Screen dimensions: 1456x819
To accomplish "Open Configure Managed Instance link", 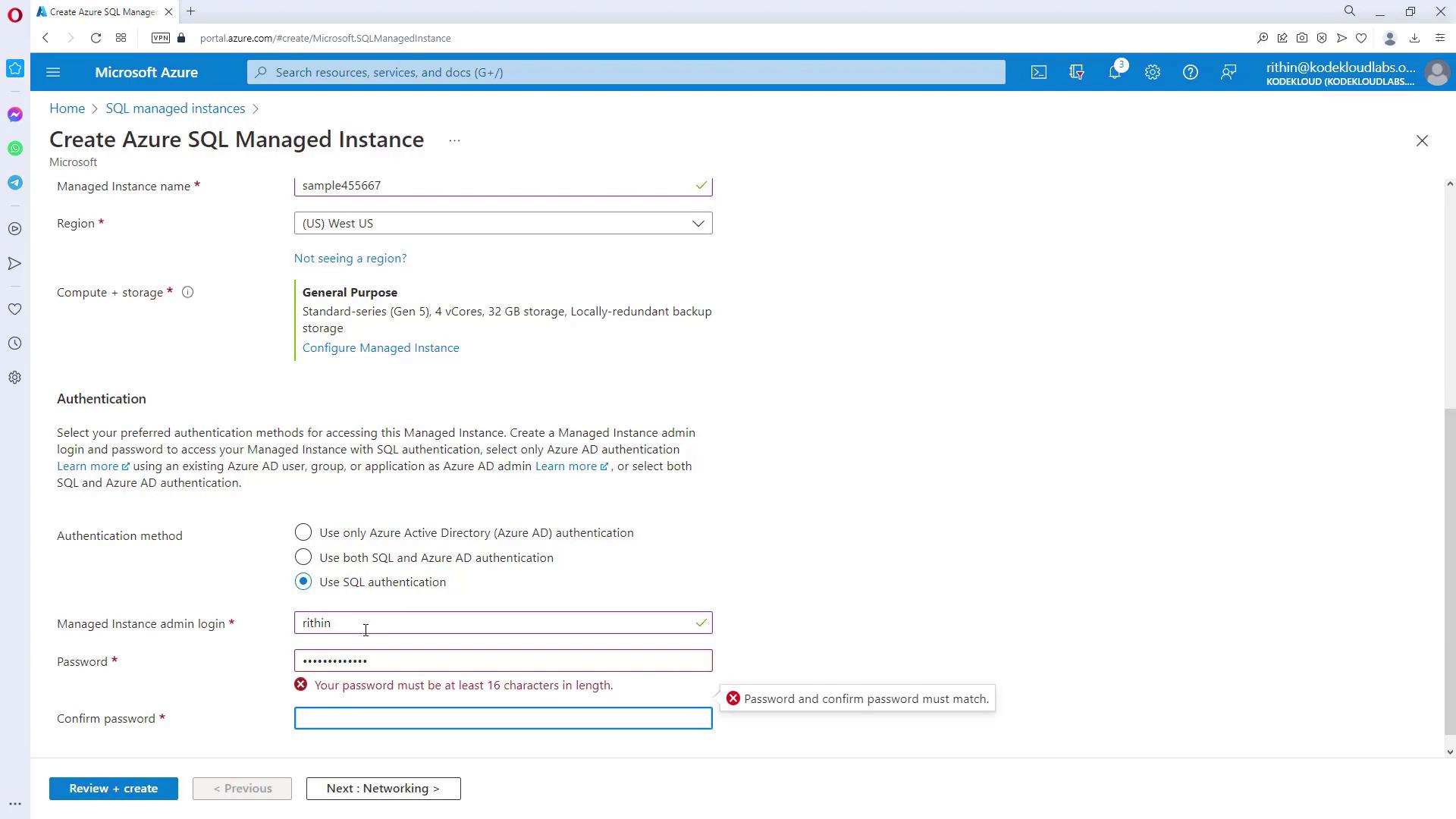I will tap(381, 348).
